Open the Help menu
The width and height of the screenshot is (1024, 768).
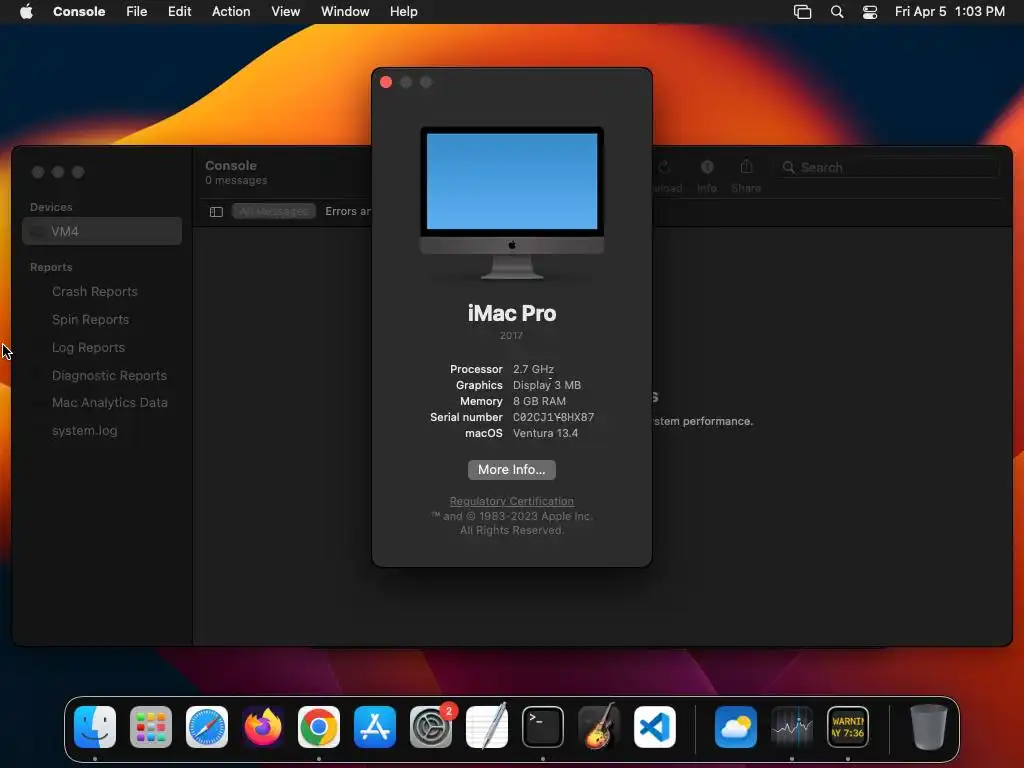coord(404,12)
